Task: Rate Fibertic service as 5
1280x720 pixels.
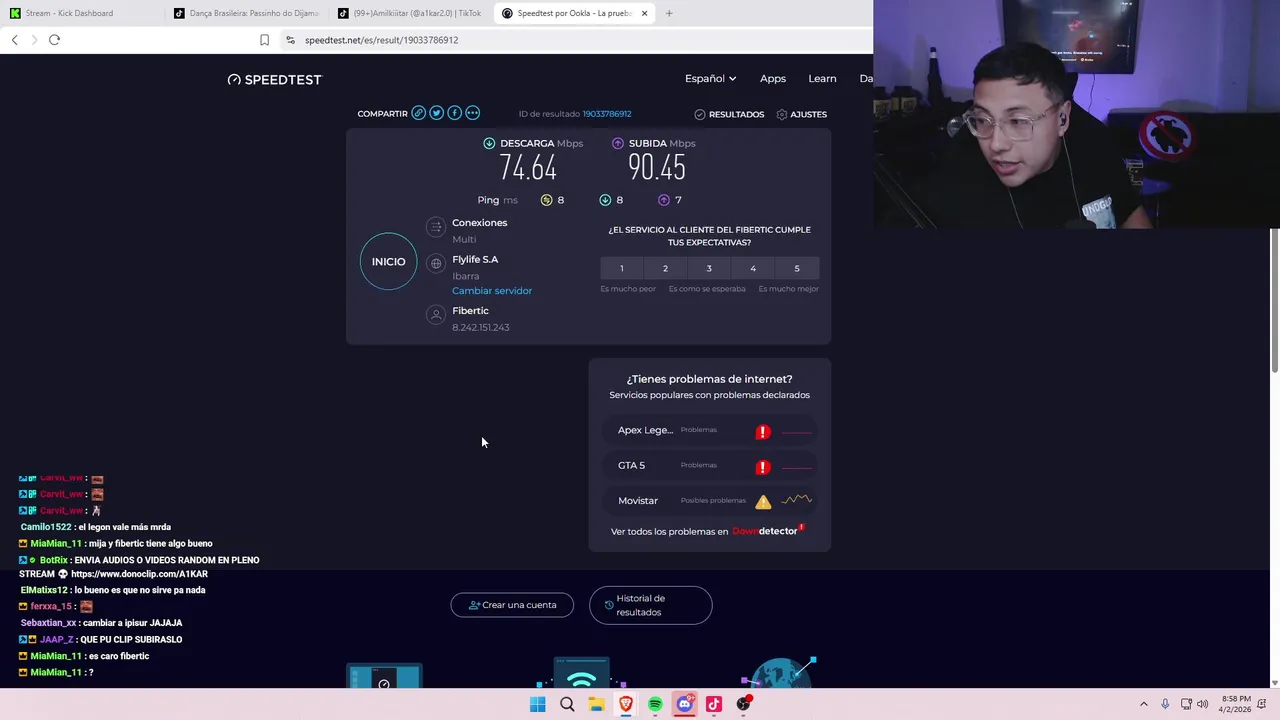Action: [797, 268]
